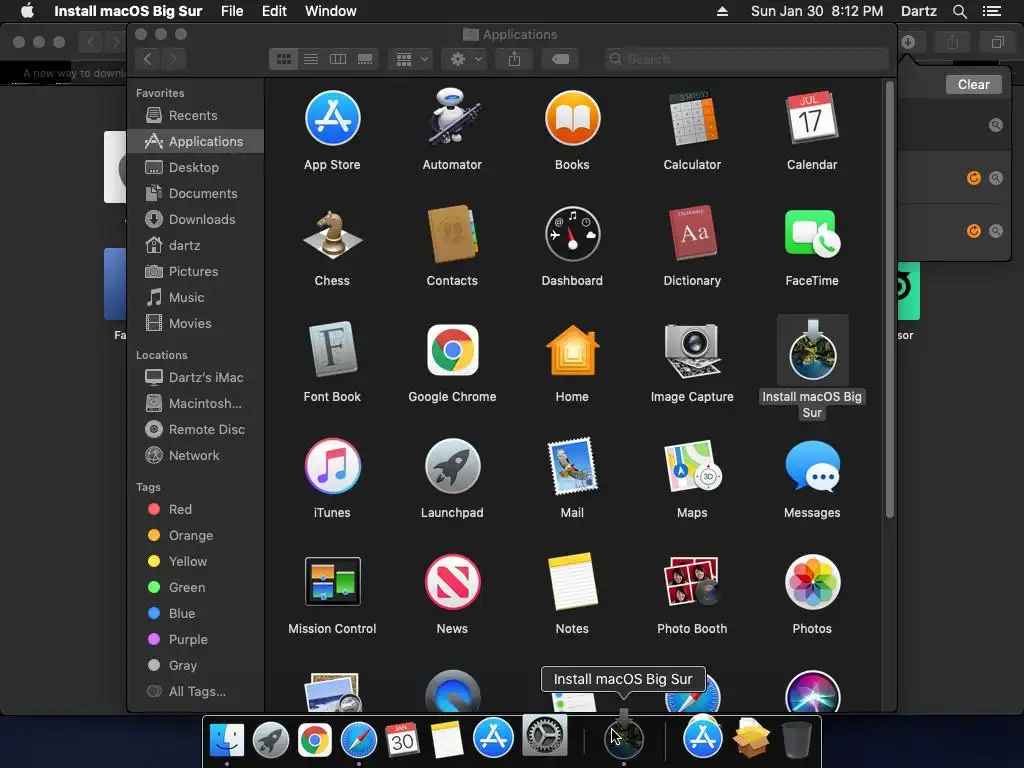
Task: Open All Tags in sidebar
Action: (x=195, y=692)
